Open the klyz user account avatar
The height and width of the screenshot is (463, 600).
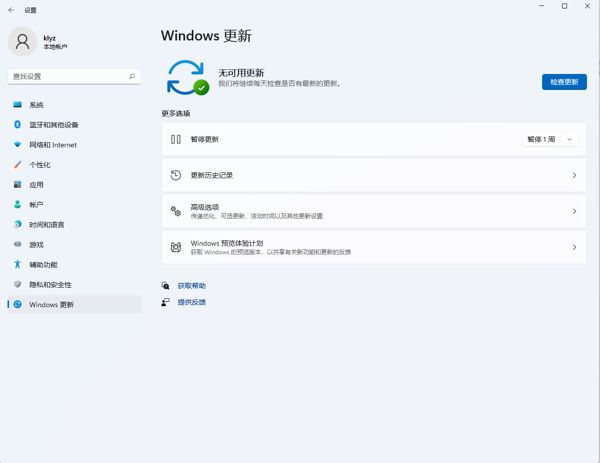click(x=22, y=41)
